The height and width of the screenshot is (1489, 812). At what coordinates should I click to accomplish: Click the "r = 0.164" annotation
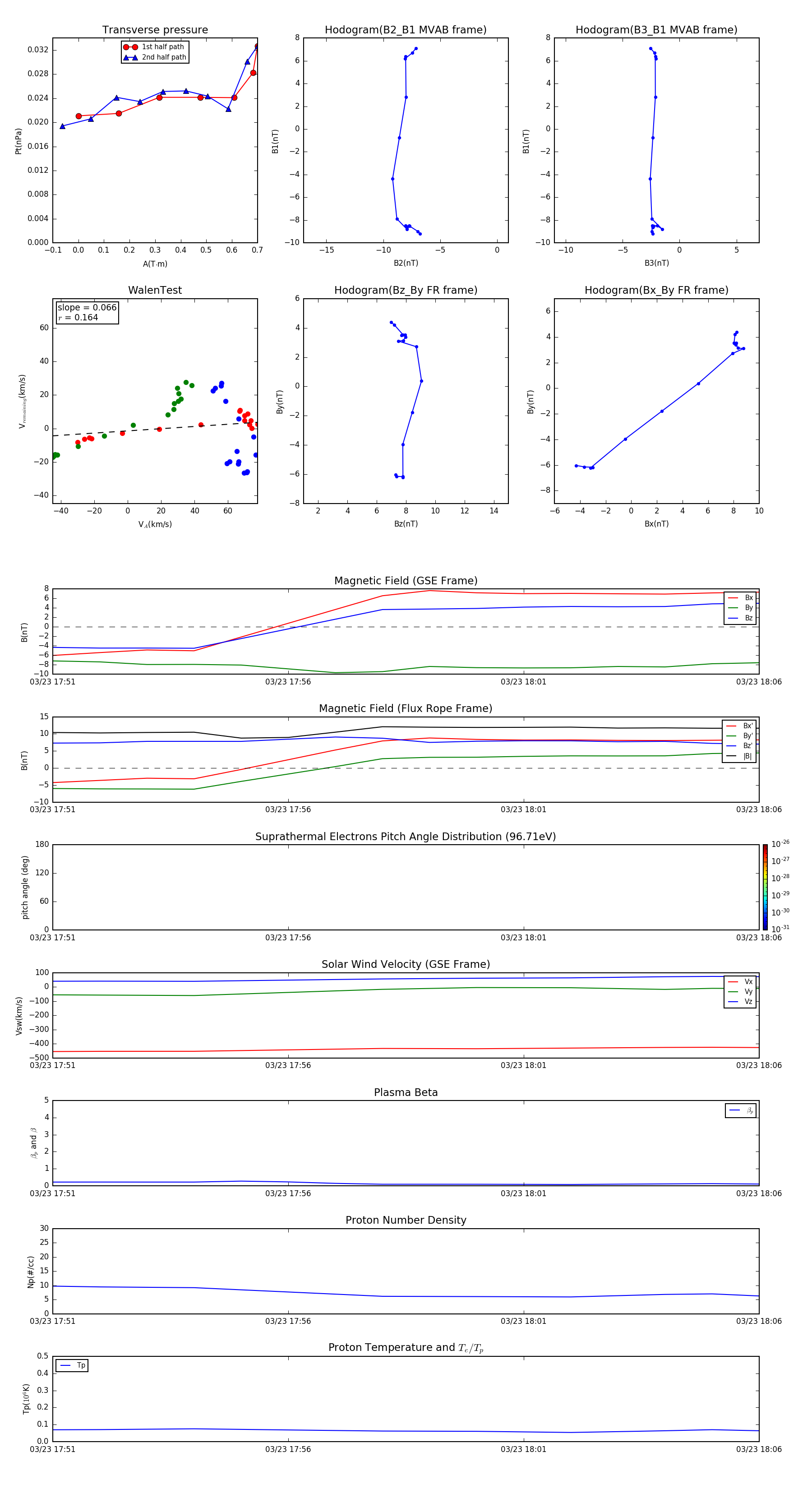[x=78, y=317]
